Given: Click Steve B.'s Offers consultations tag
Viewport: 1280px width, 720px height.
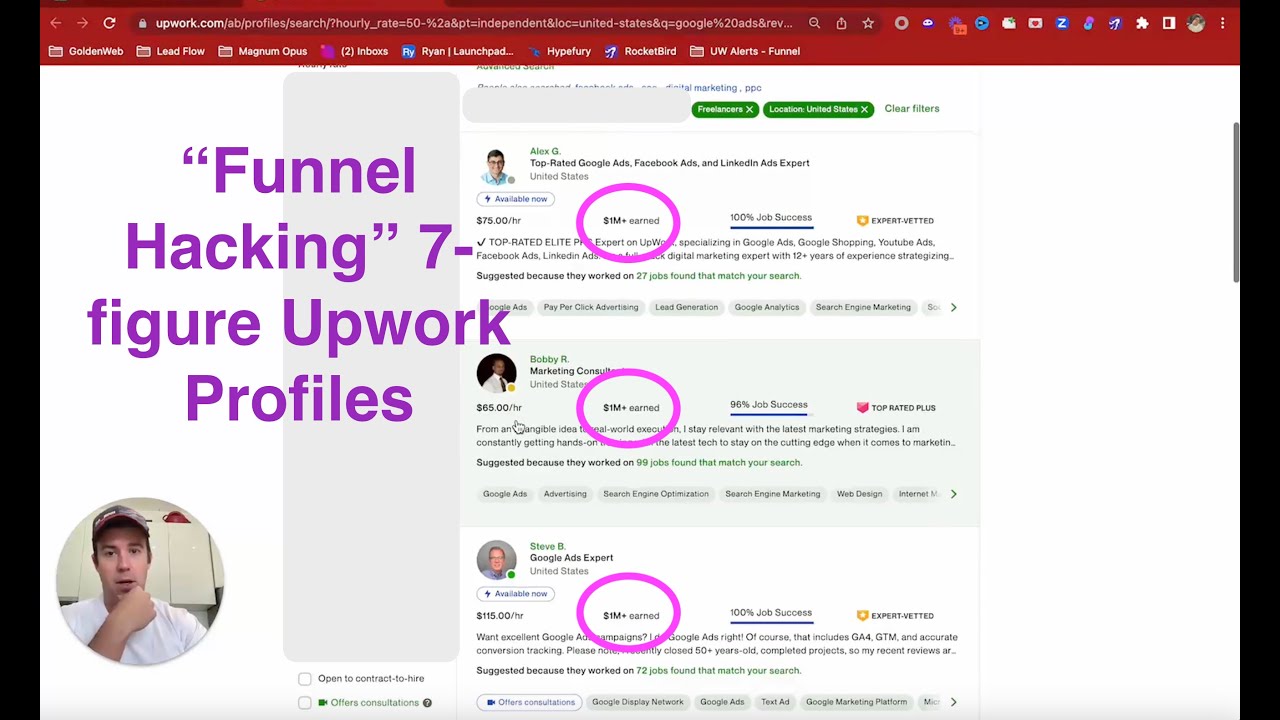Looking at the screenshot, I should tap(530, 702).
